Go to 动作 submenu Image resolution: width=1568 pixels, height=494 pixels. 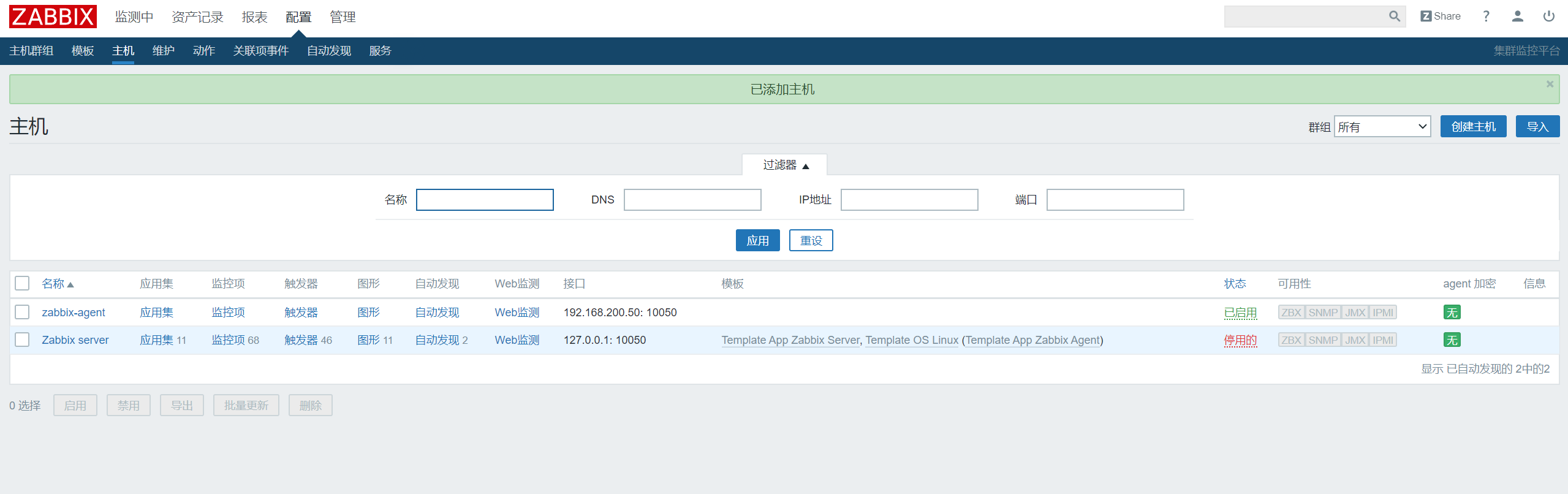(x=204, y=51)
